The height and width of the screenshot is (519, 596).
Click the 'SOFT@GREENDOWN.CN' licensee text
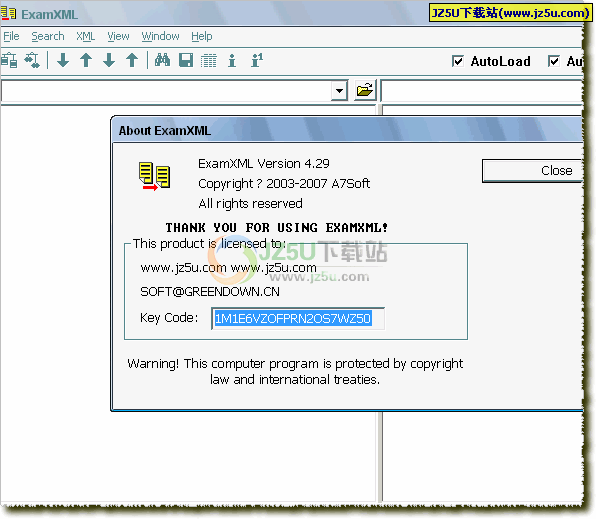[210, 292]
